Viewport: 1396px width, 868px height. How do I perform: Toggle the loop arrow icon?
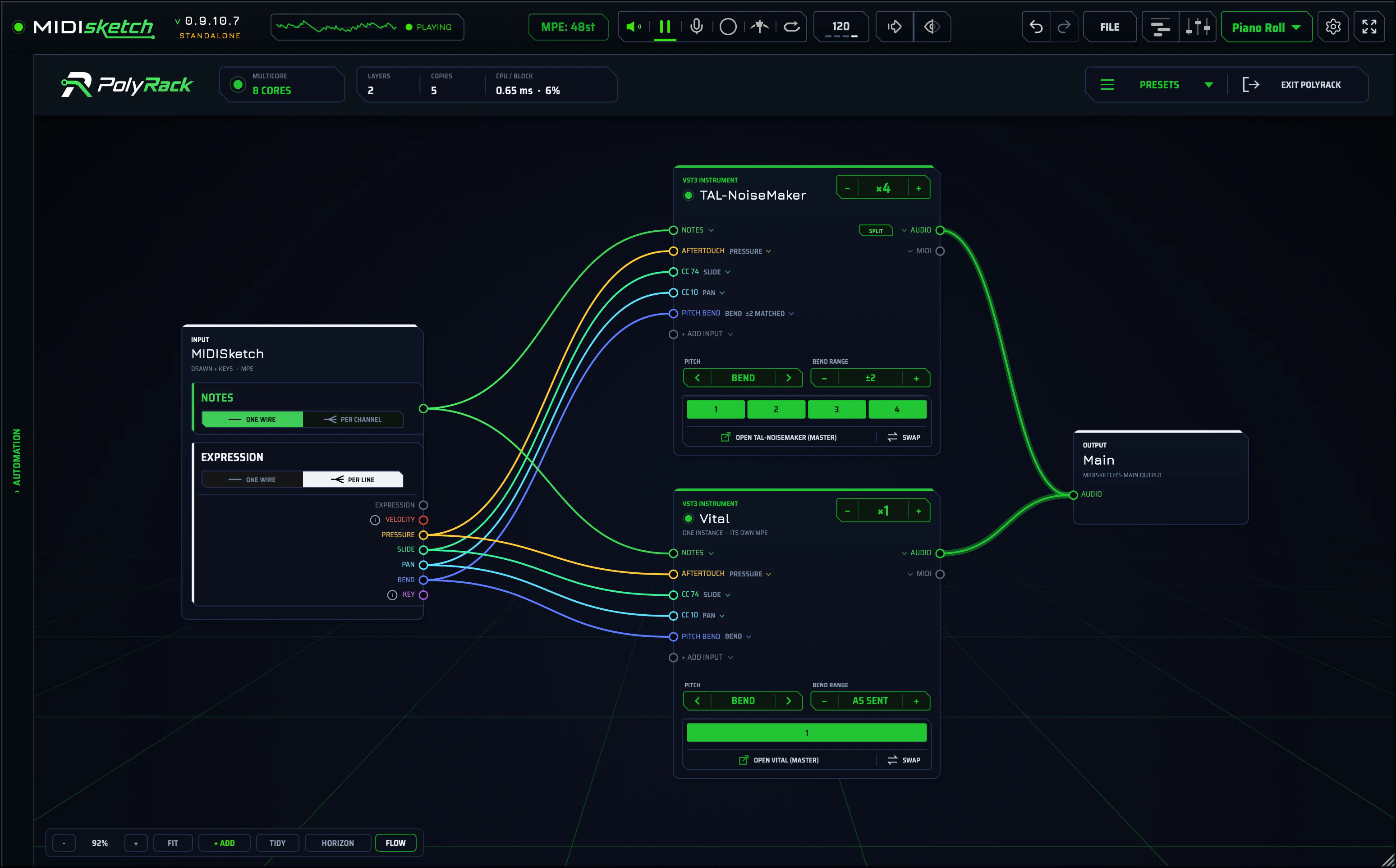[x=791, y=27]
